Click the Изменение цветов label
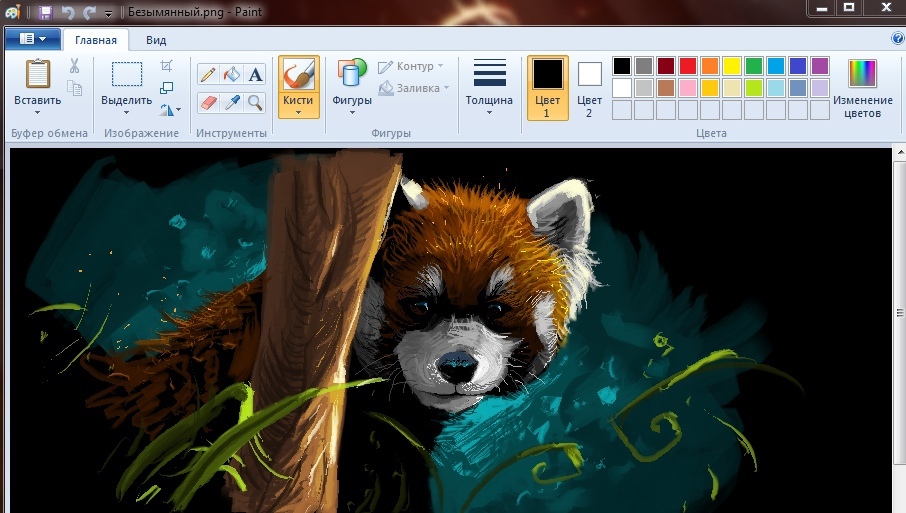The width and height of the screenshot is (906, 513). (x=862, y=106)
